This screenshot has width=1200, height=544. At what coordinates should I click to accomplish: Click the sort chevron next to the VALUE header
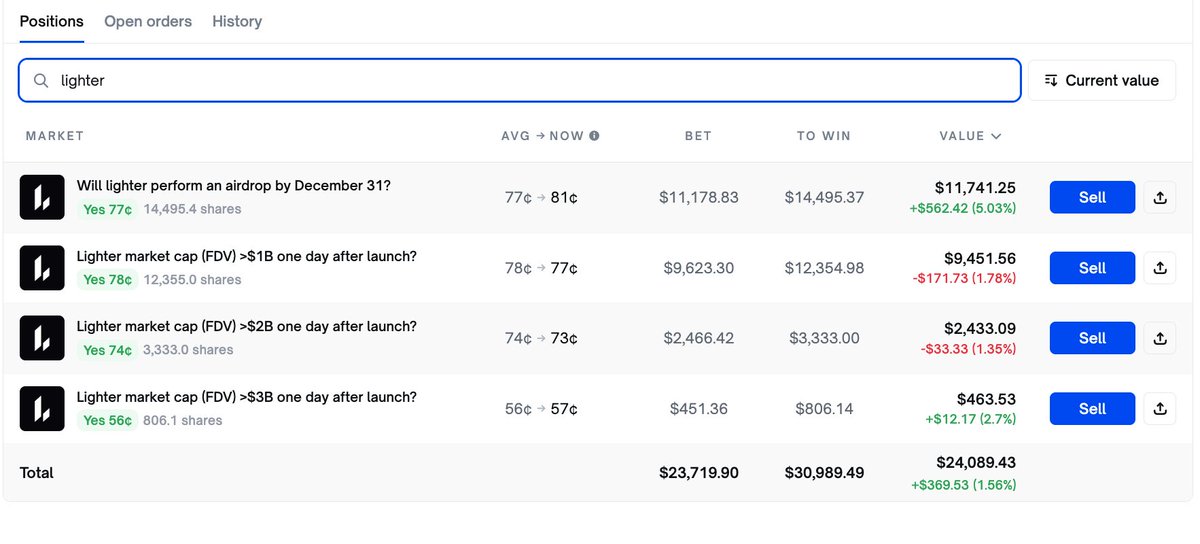click(x=996, y=136)
